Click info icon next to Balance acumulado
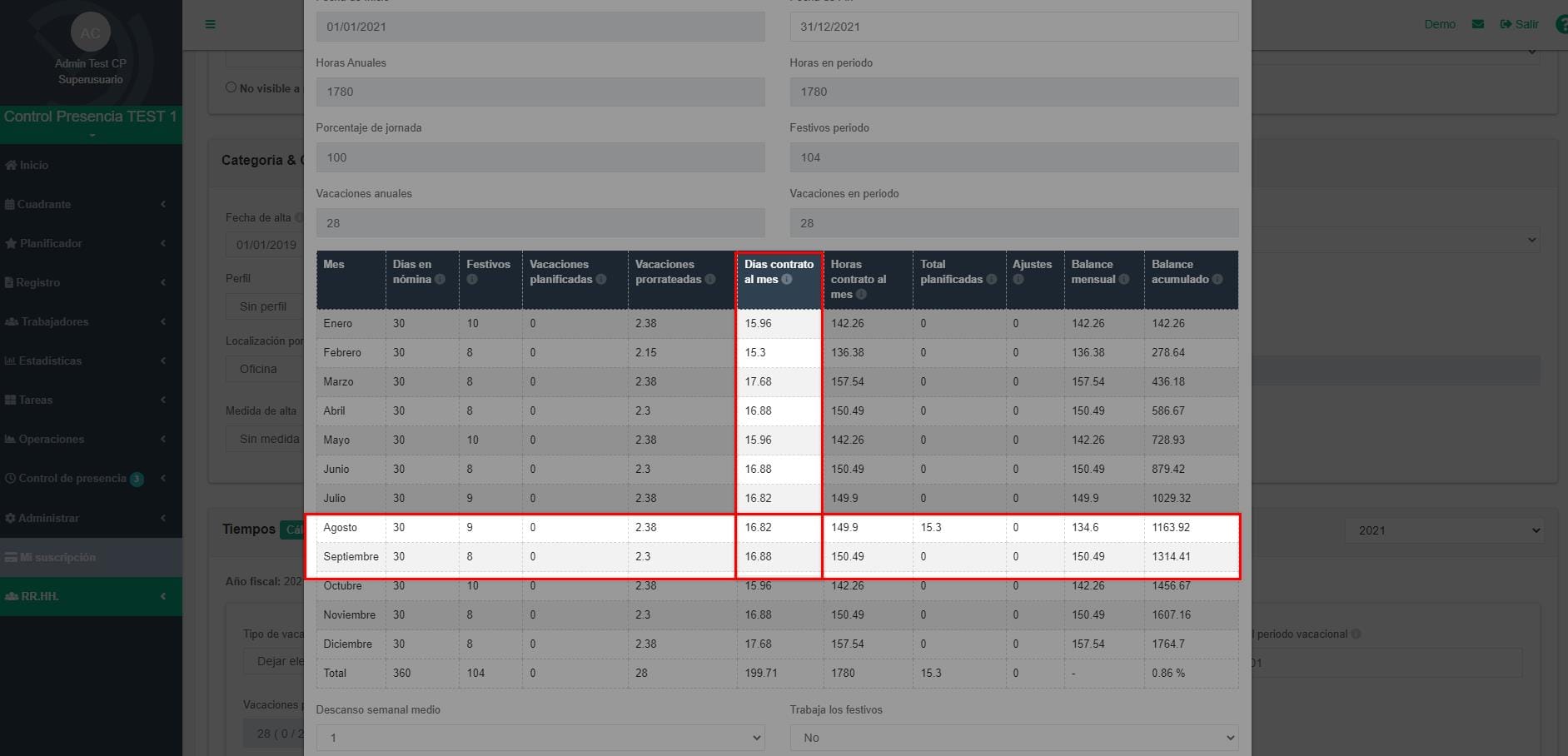The height and width of the screenshot is (756, 1568). click(1217, 280)
